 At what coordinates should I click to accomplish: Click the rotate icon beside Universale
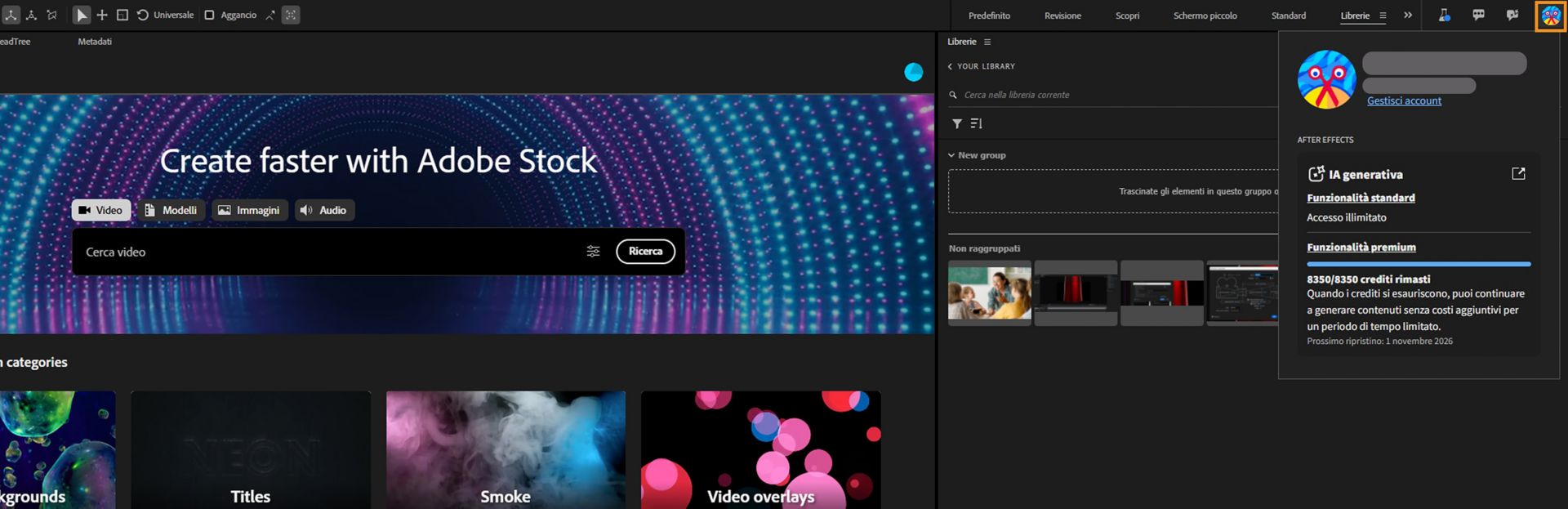[x=143, y=15]
